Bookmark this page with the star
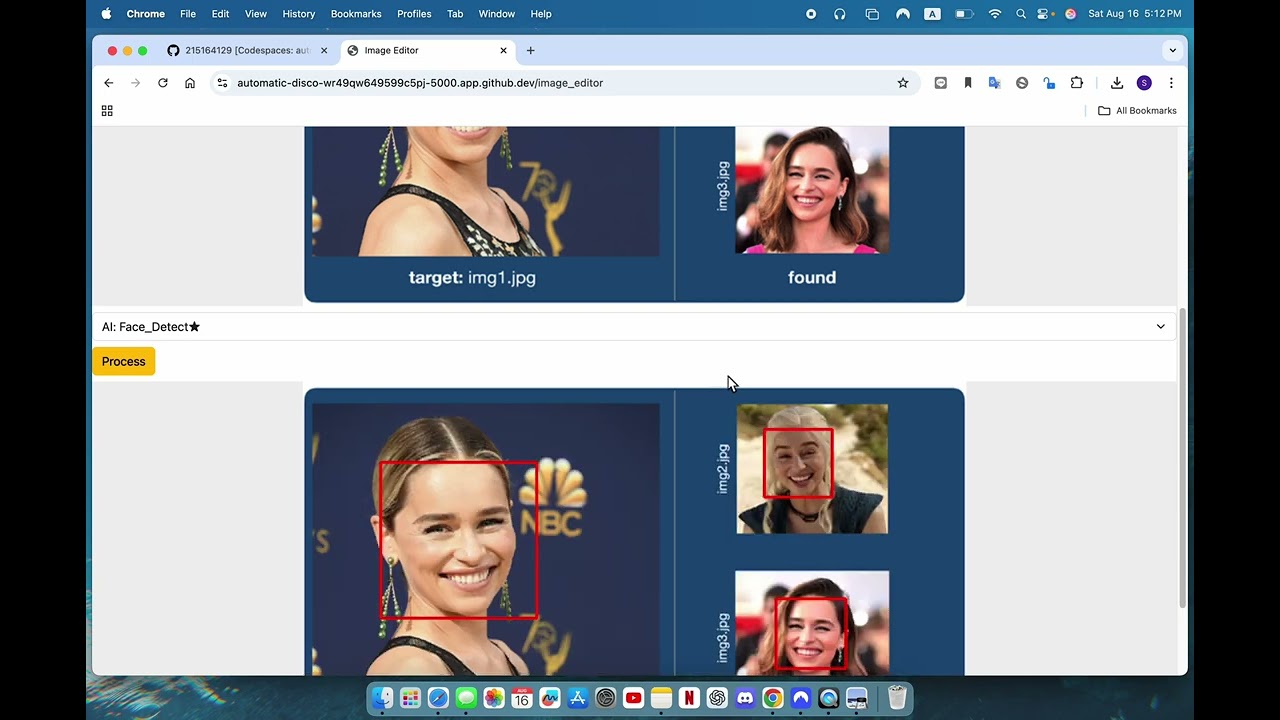The width and height of the screenshot is (1280, 720). pos(903,83)
